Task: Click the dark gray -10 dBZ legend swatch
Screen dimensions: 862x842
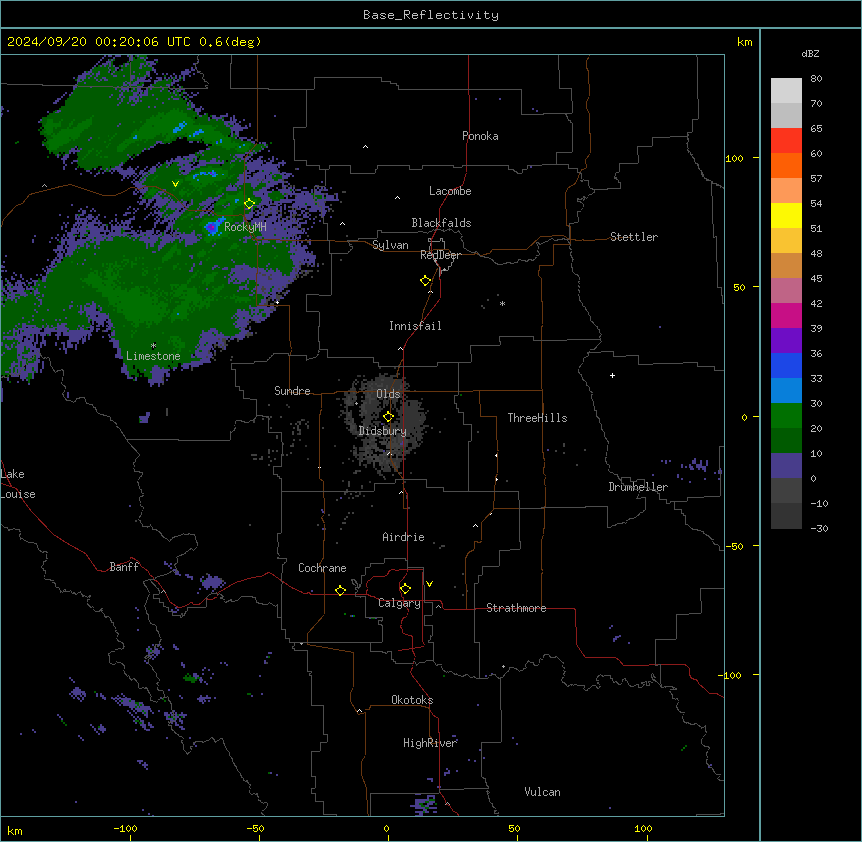Action: pos(786,516)
